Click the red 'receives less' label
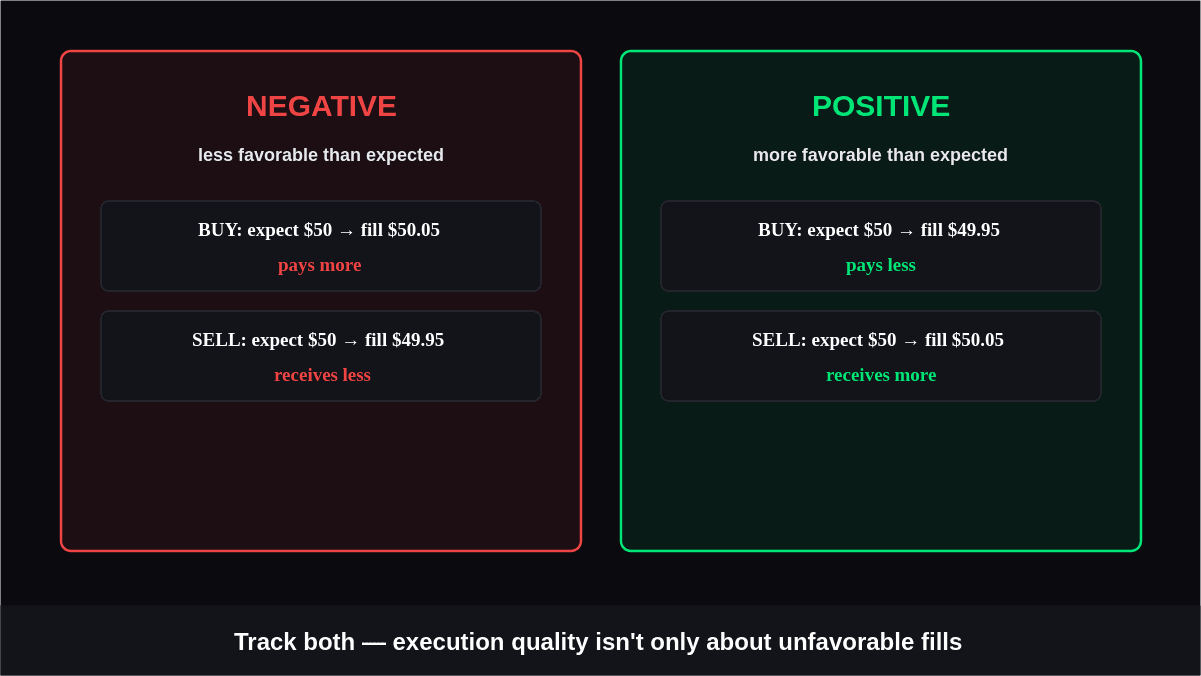The image size is (1201, 676). (x=322, y=375)
